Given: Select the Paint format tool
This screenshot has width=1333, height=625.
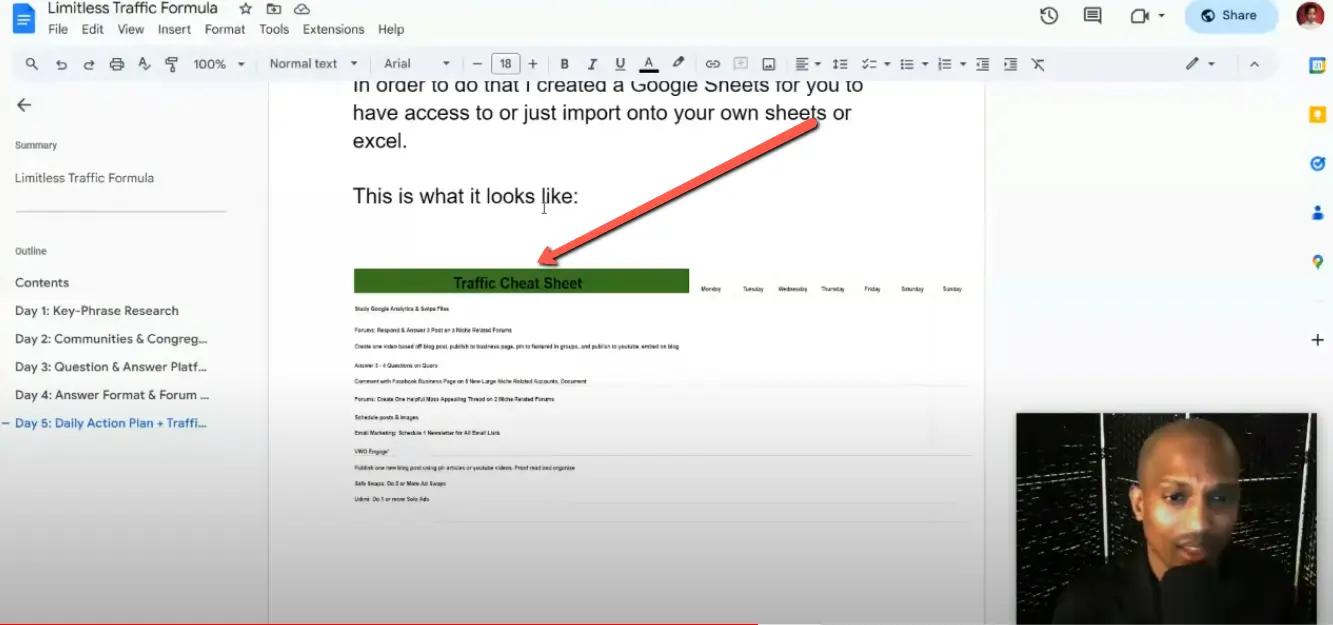Looking at the screenshot, I should point(171,64).
